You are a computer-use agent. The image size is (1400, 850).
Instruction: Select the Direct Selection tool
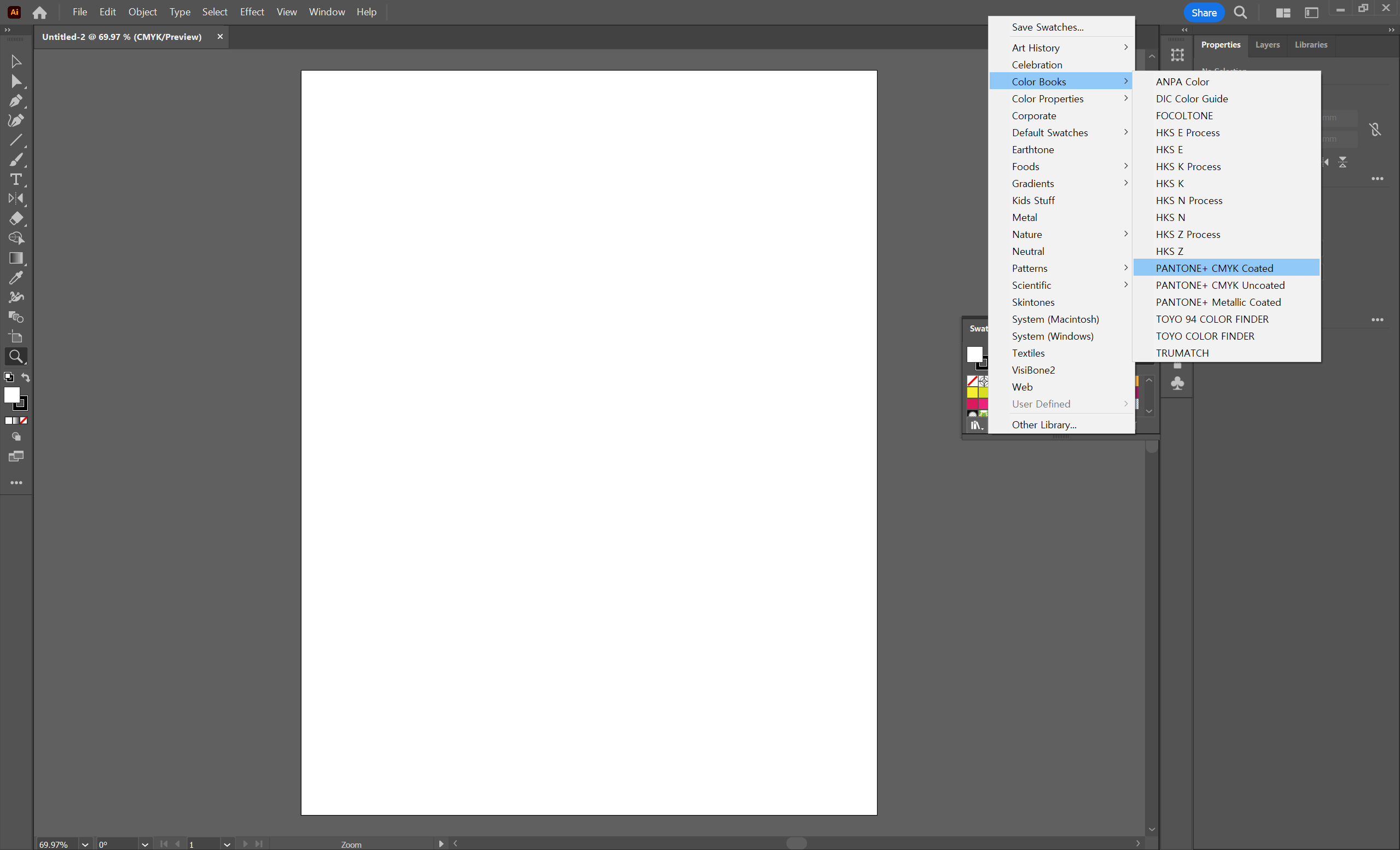click(16, 81)
